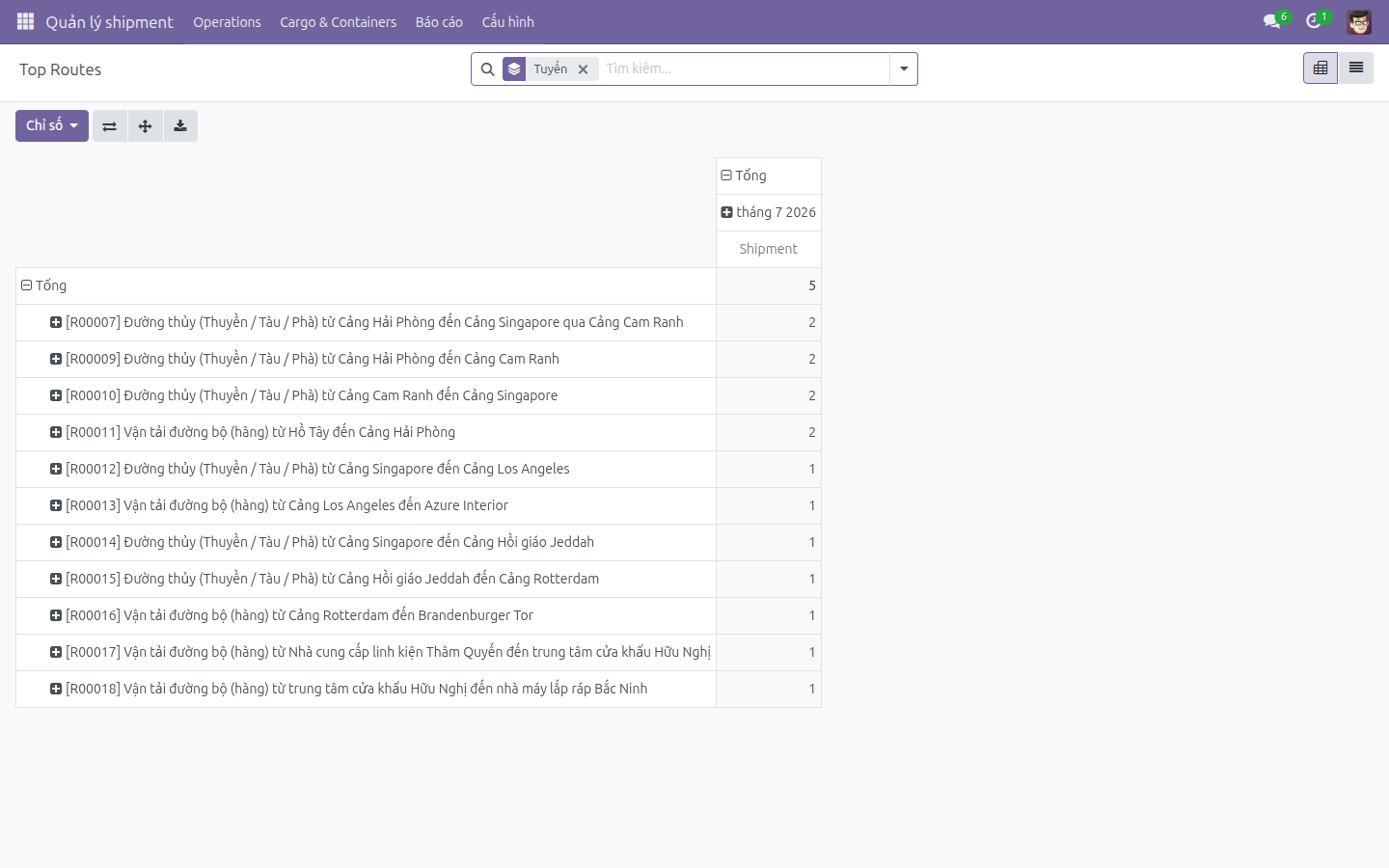1389x868 pixels.
Task: Open the Chỉ số measures dropdown
Action: (x=52, y=126)
